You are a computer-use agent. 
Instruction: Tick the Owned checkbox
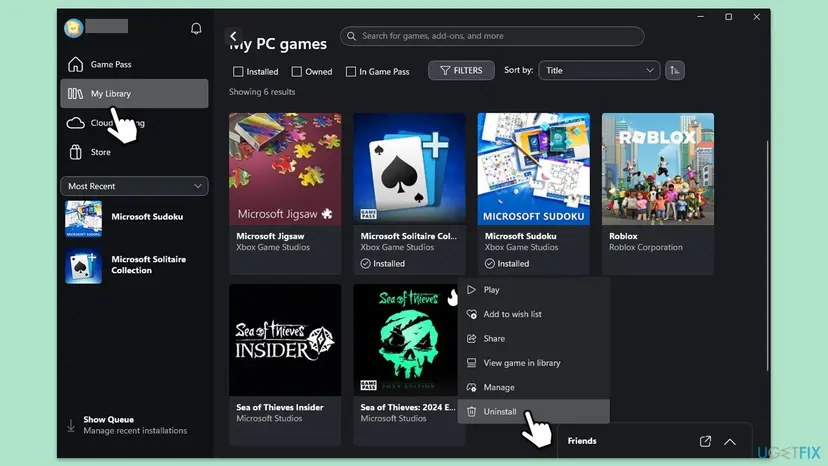pos(297,71)
